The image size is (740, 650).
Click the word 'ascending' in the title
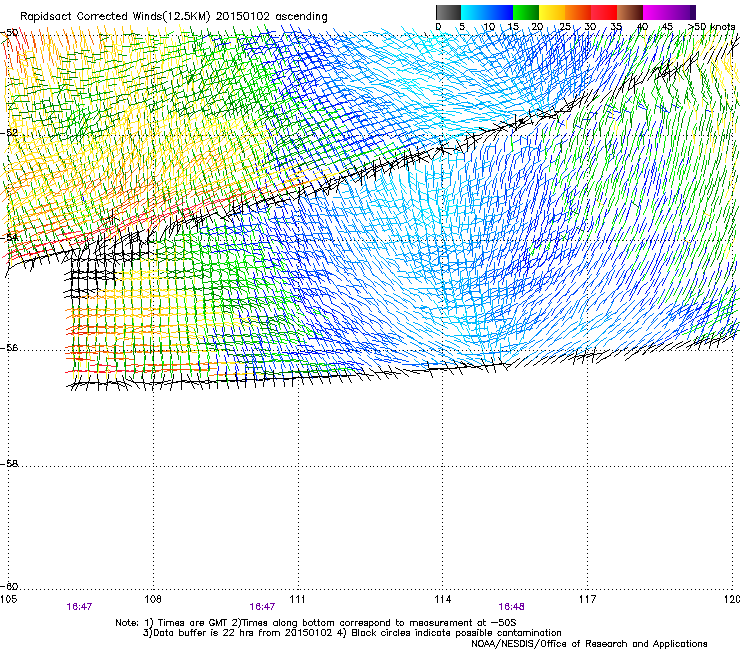tap(302, 17)
